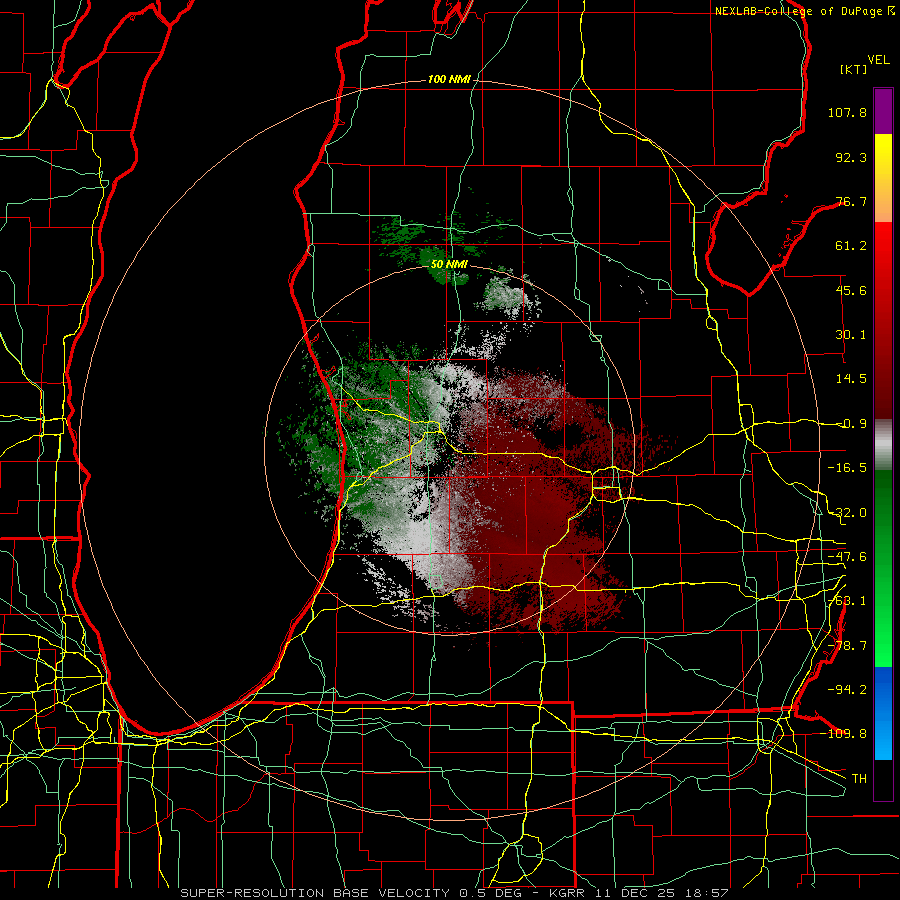Pick the yellow-orange band of the velocity scale
This screenshot has width=900, height=900.
point(883,178)
